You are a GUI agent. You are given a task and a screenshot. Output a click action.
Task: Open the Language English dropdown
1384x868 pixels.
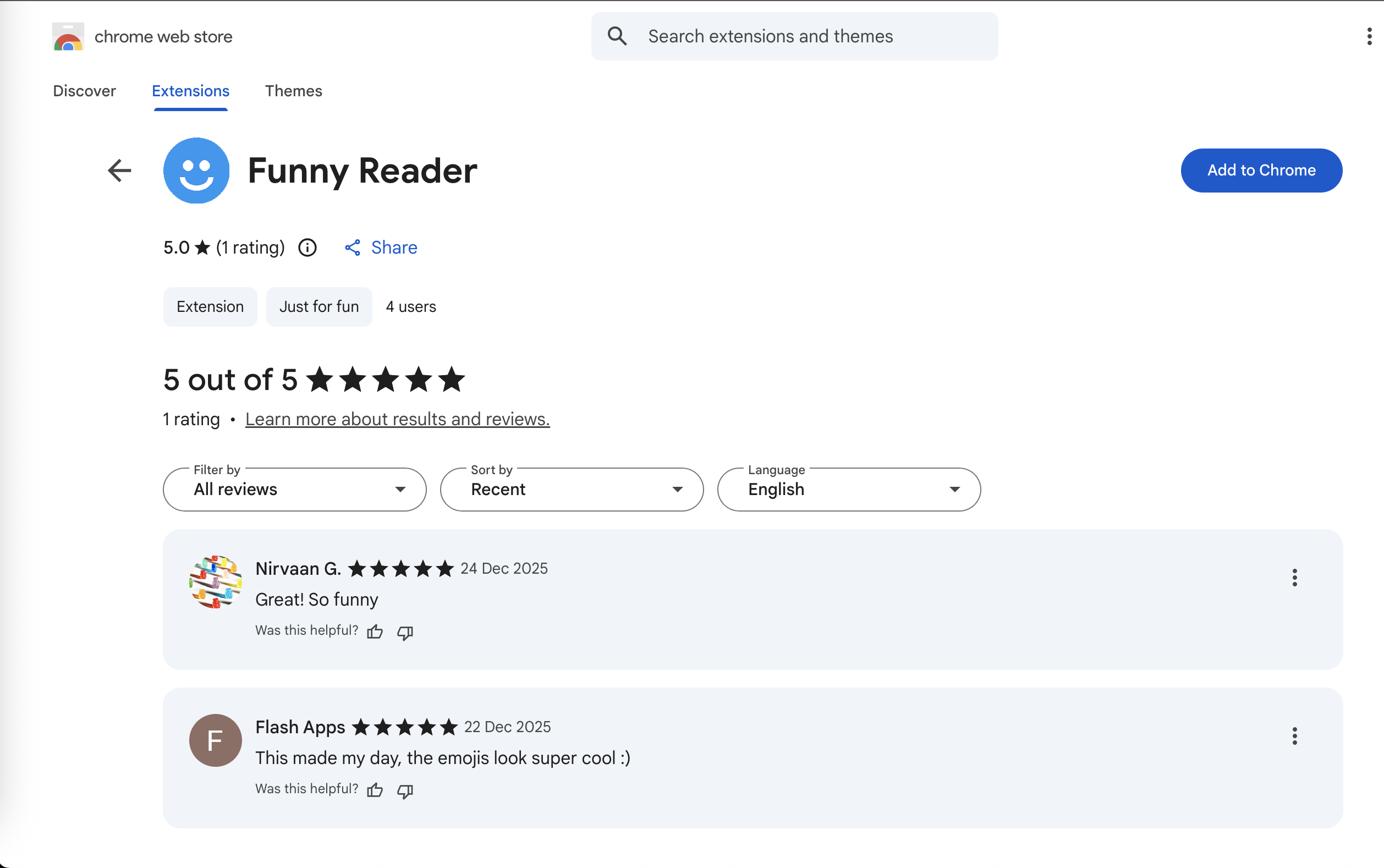tap(848, 489)
